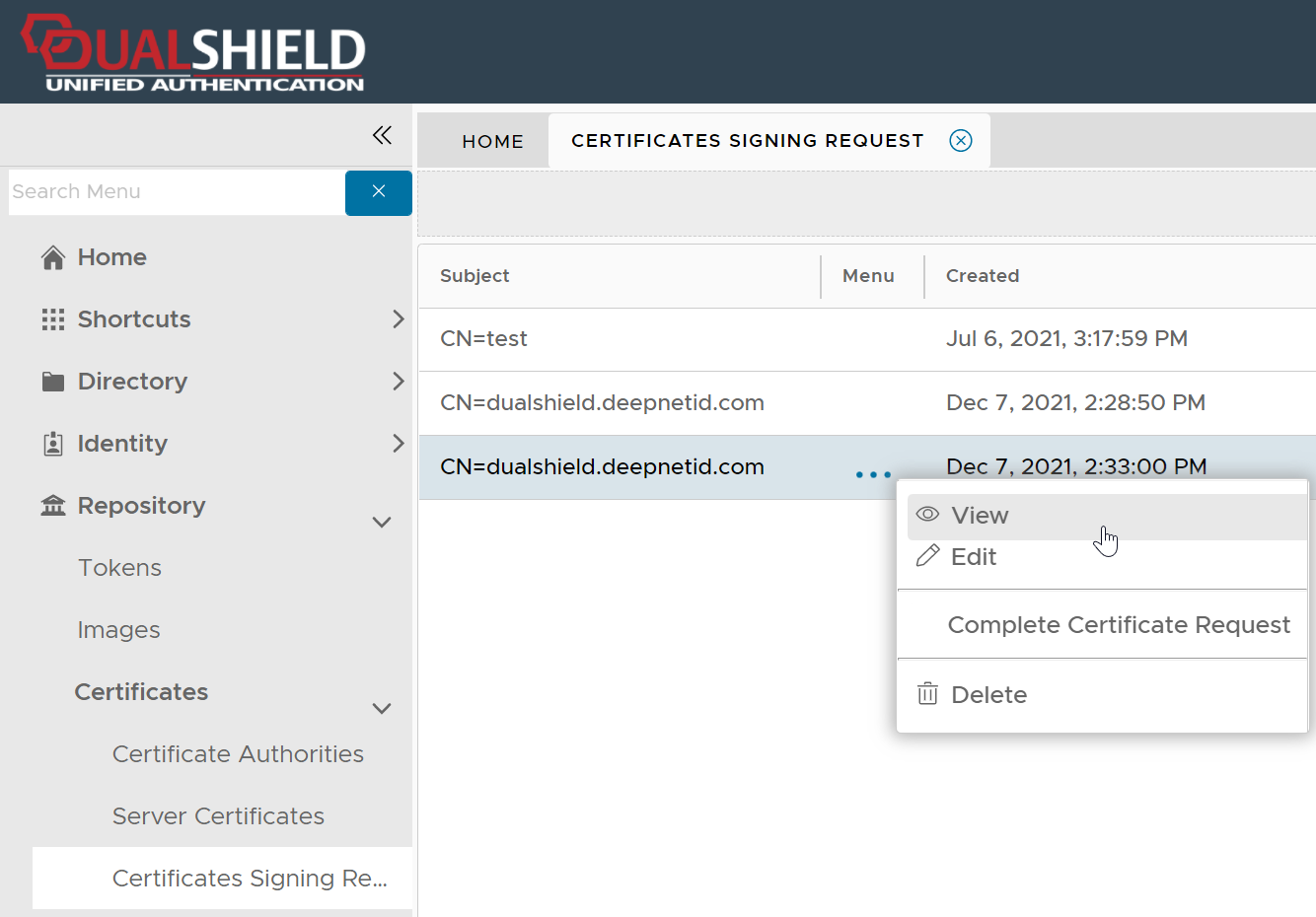Screen dimensions: 1316x917
Task: Click the Repository bank icon
Action: (x=53, y=506)
